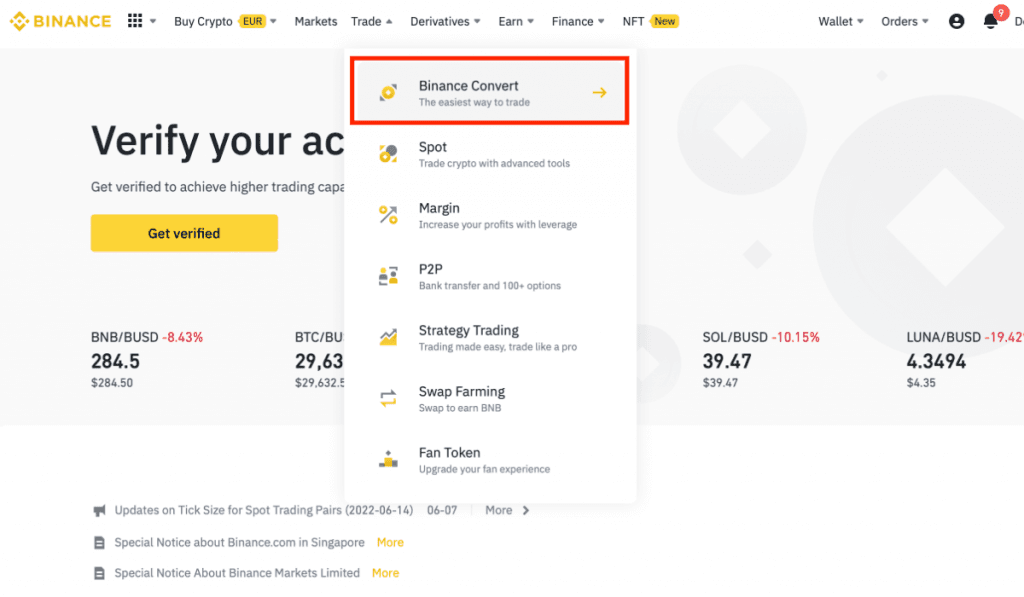Click the Margin percent icon

tap(388, 215)
